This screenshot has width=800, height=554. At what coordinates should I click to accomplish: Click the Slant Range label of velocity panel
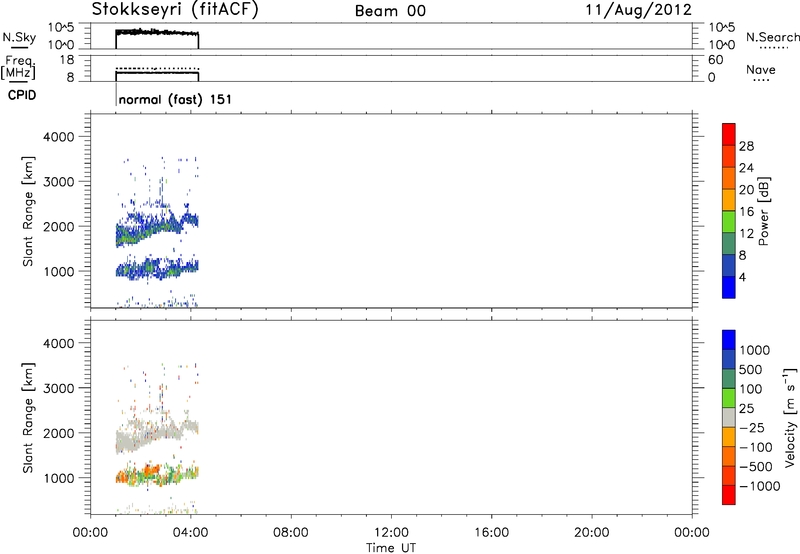[x=28, y=417]
